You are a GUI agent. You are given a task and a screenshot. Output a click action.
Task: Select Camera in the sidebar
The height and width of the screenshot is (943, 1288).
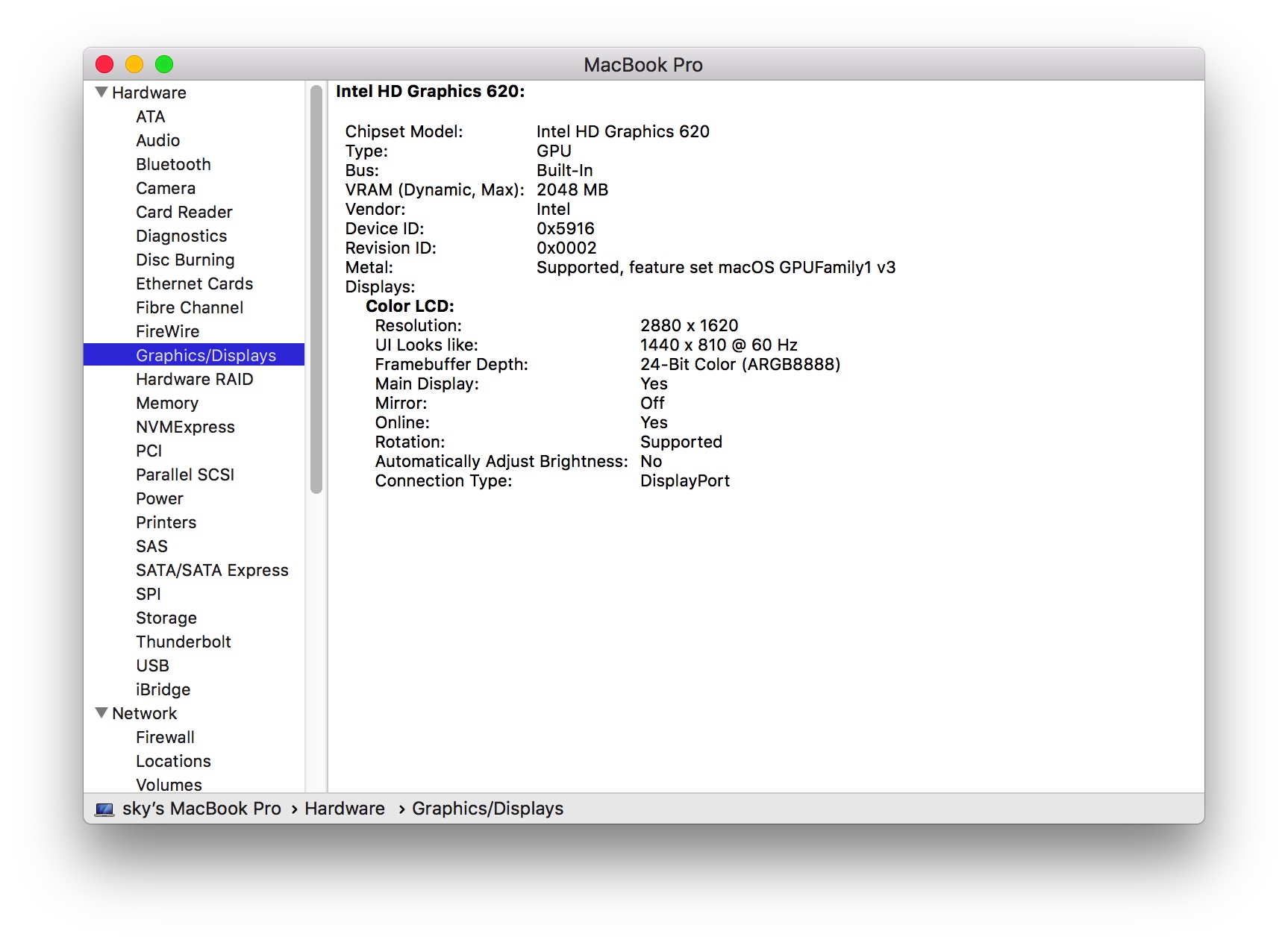tap(166, 188)
